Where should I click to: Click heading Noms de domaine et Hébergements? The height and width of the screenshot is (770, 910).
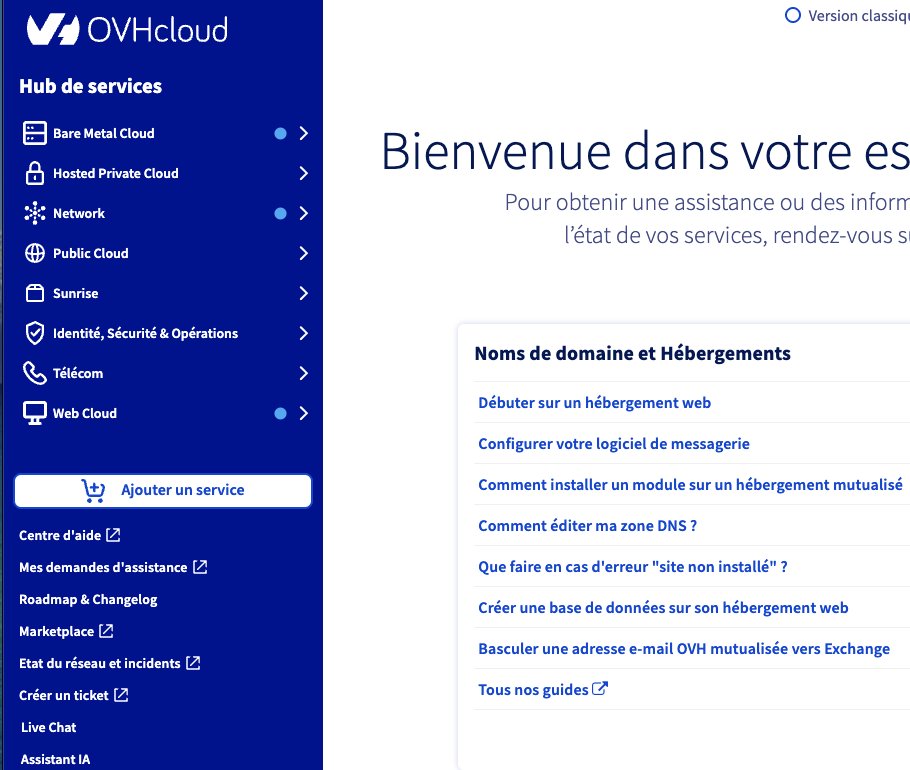point(633,353)
